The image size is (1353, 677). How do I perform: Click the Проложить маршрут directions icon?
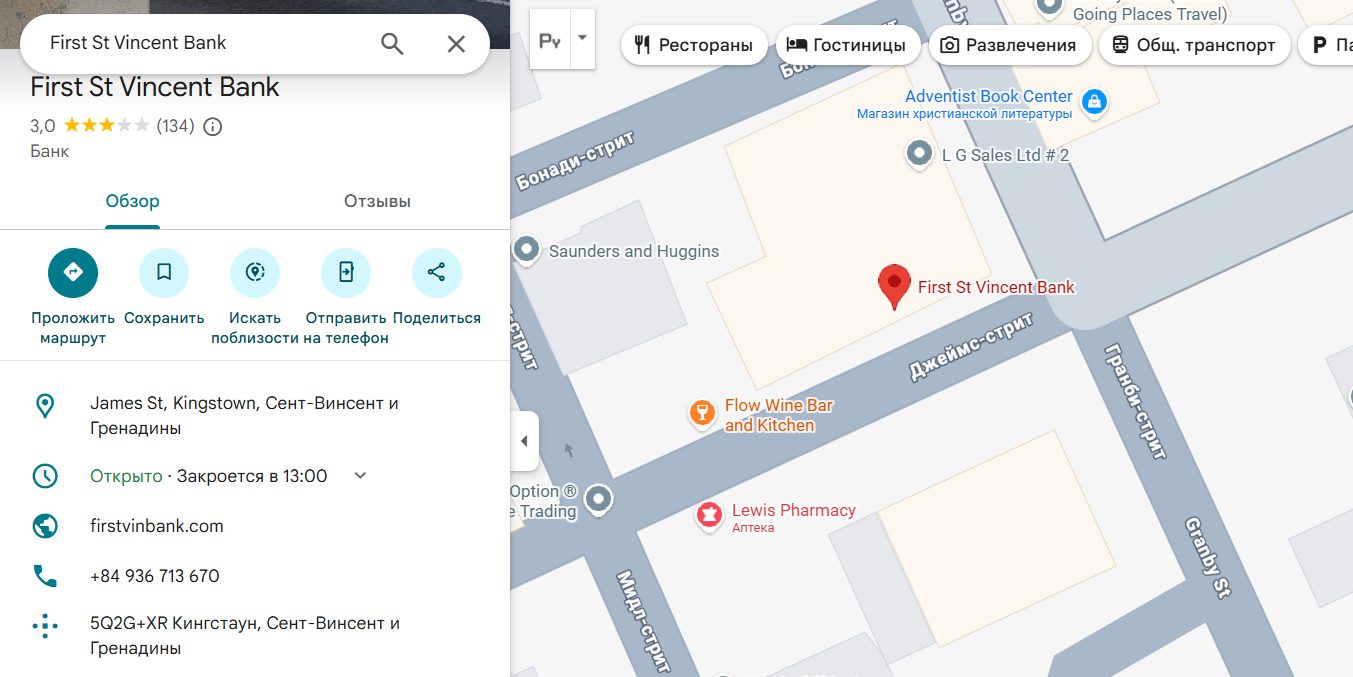[73, 272]
